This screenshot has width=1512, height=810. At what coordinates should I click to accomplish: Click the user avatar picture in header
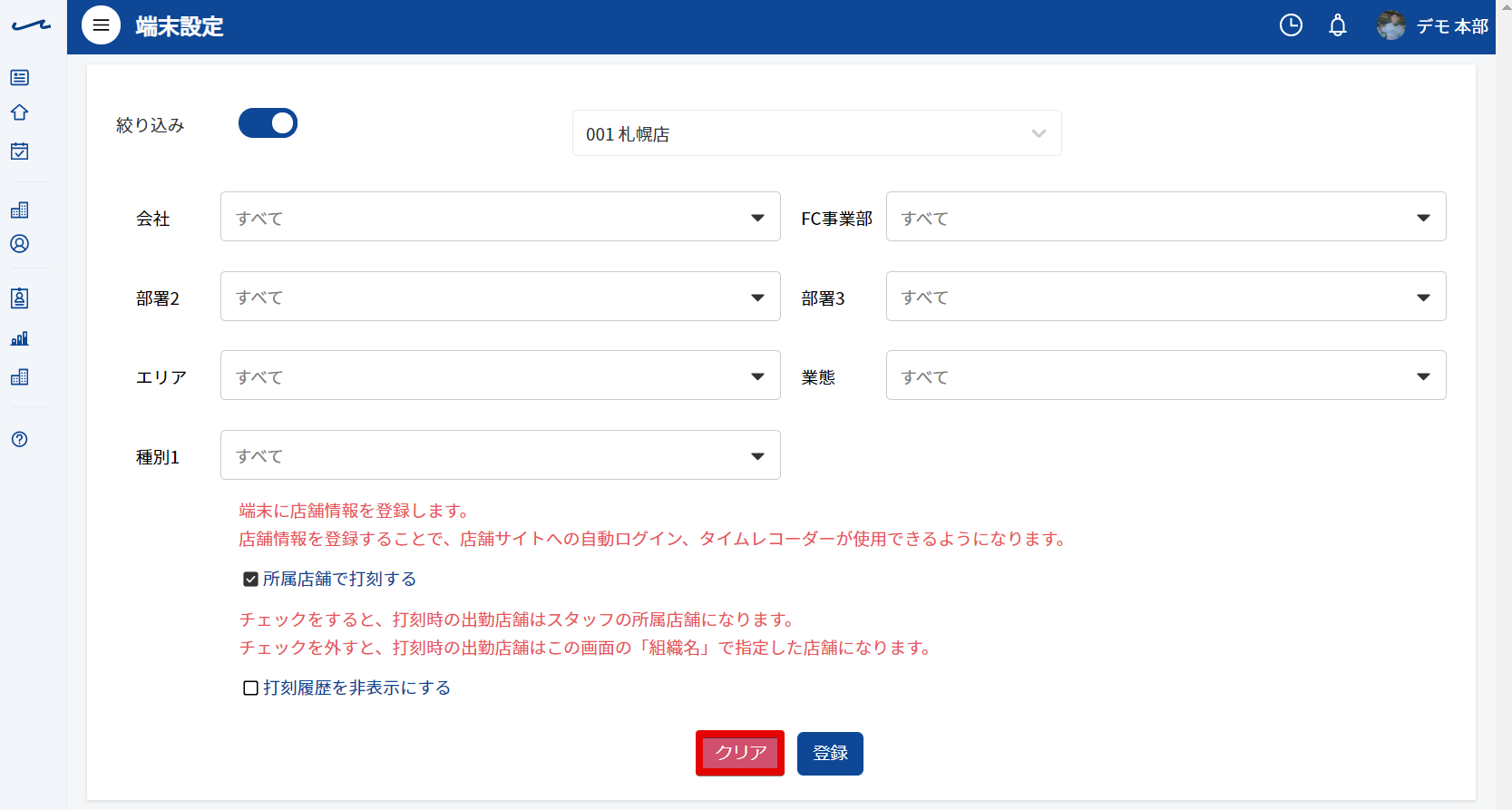pyautogui.click(x=1390, y=25)
